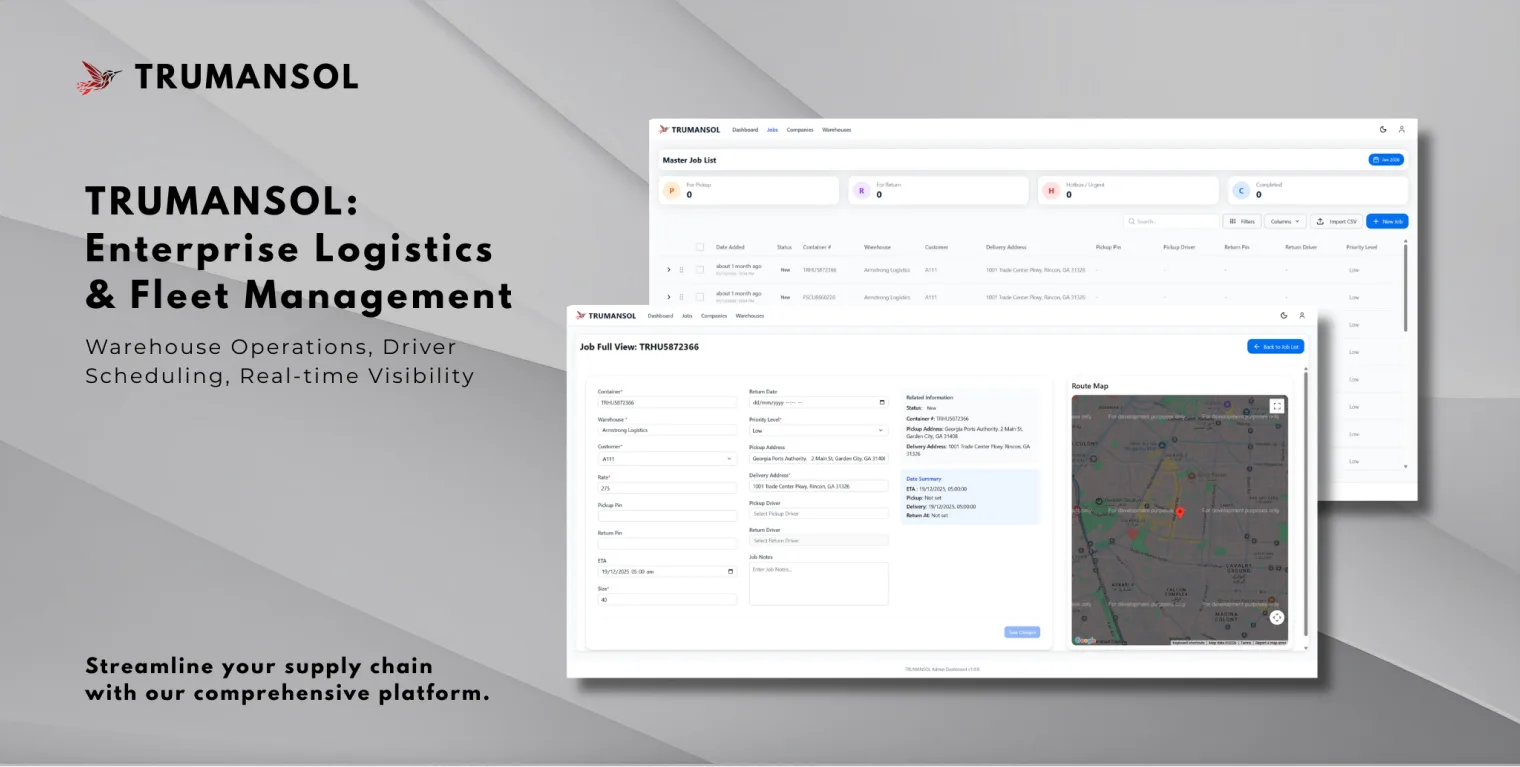
Task: Click the For Return 'R' badge icon
Action: point(862,190)
